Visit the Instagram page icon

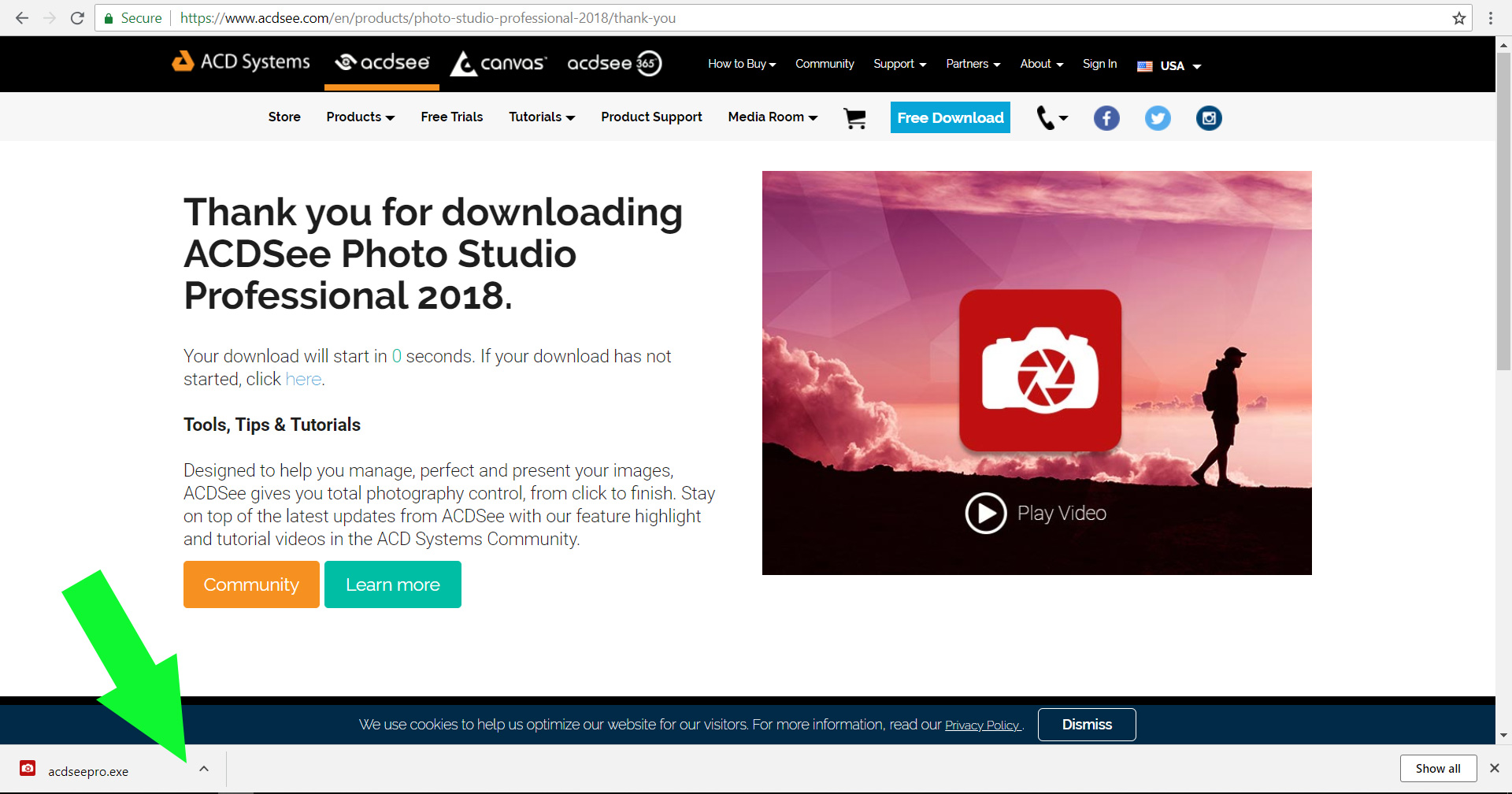(1209, 118)
